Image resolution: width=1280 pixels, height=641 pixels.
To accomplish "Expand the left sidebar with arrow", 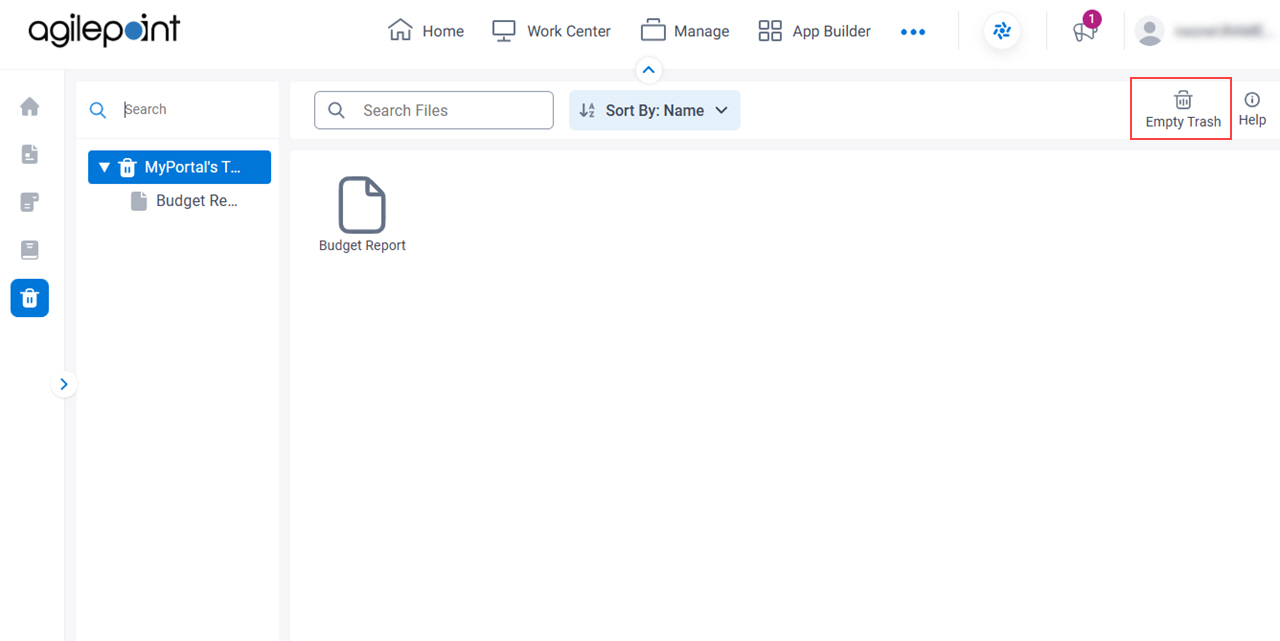I will pyautogui.click(x=64, y=384).
